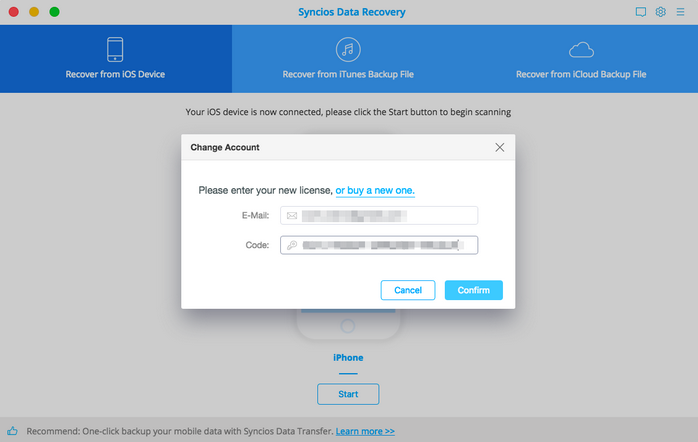Screen dimensions: 698x442
Task: Switch to Recover from iCloud Backup File
Action: point(581,58)
